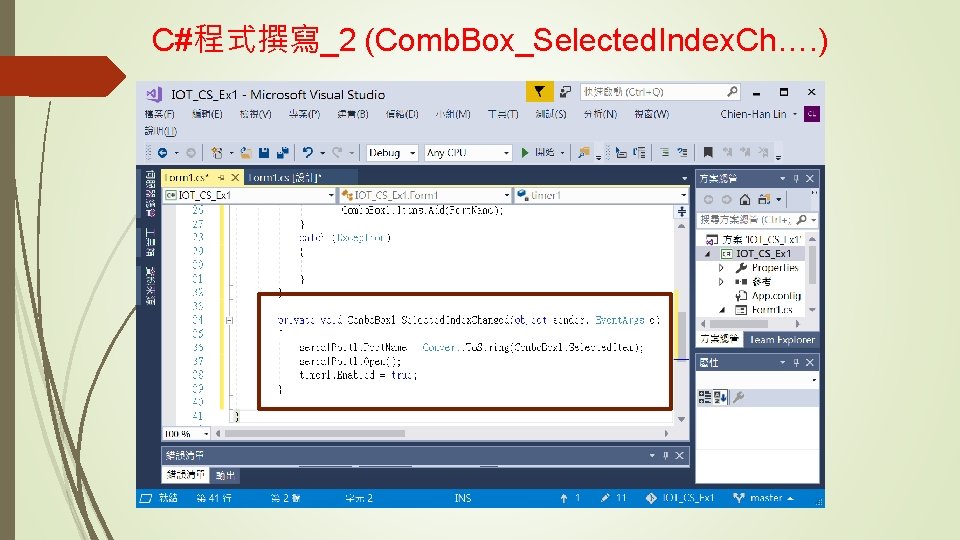Switch to the Output tab at bottom
Image resolution: width=960 pixels, height=540 pixels.
(225, 475)
